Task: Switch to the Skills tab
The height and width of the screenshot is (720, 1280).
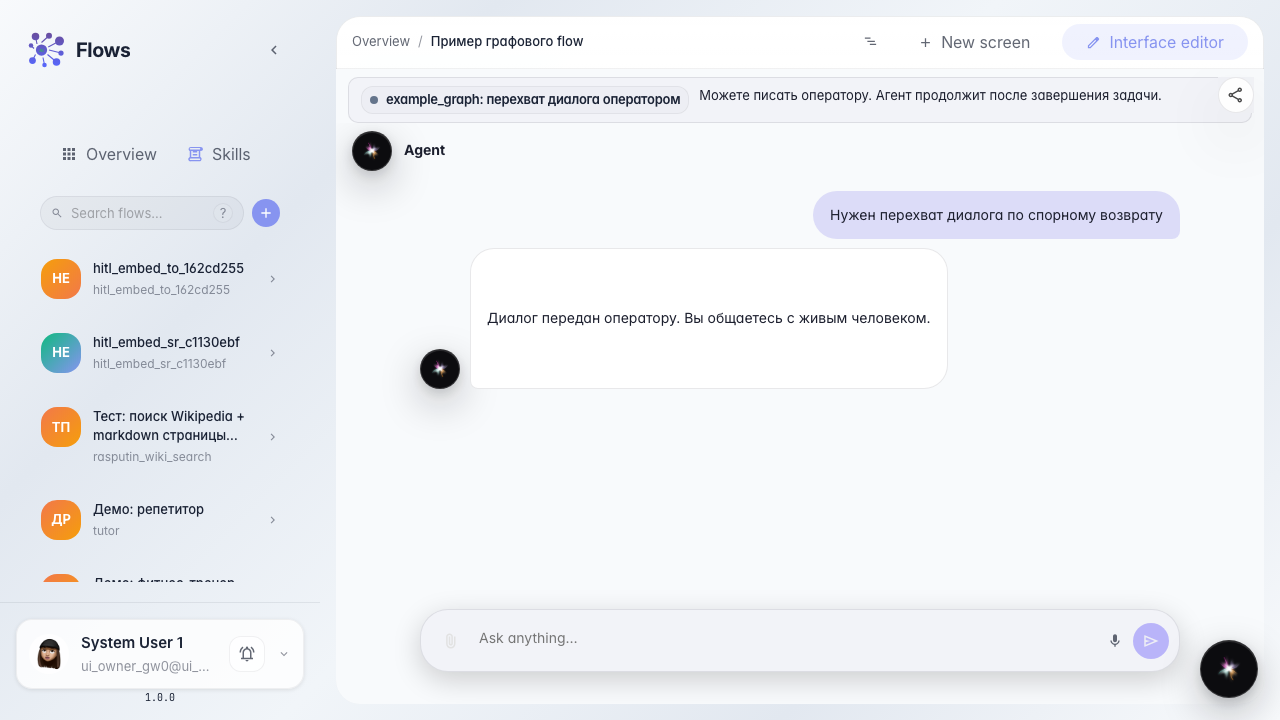Action: point(219,154)
